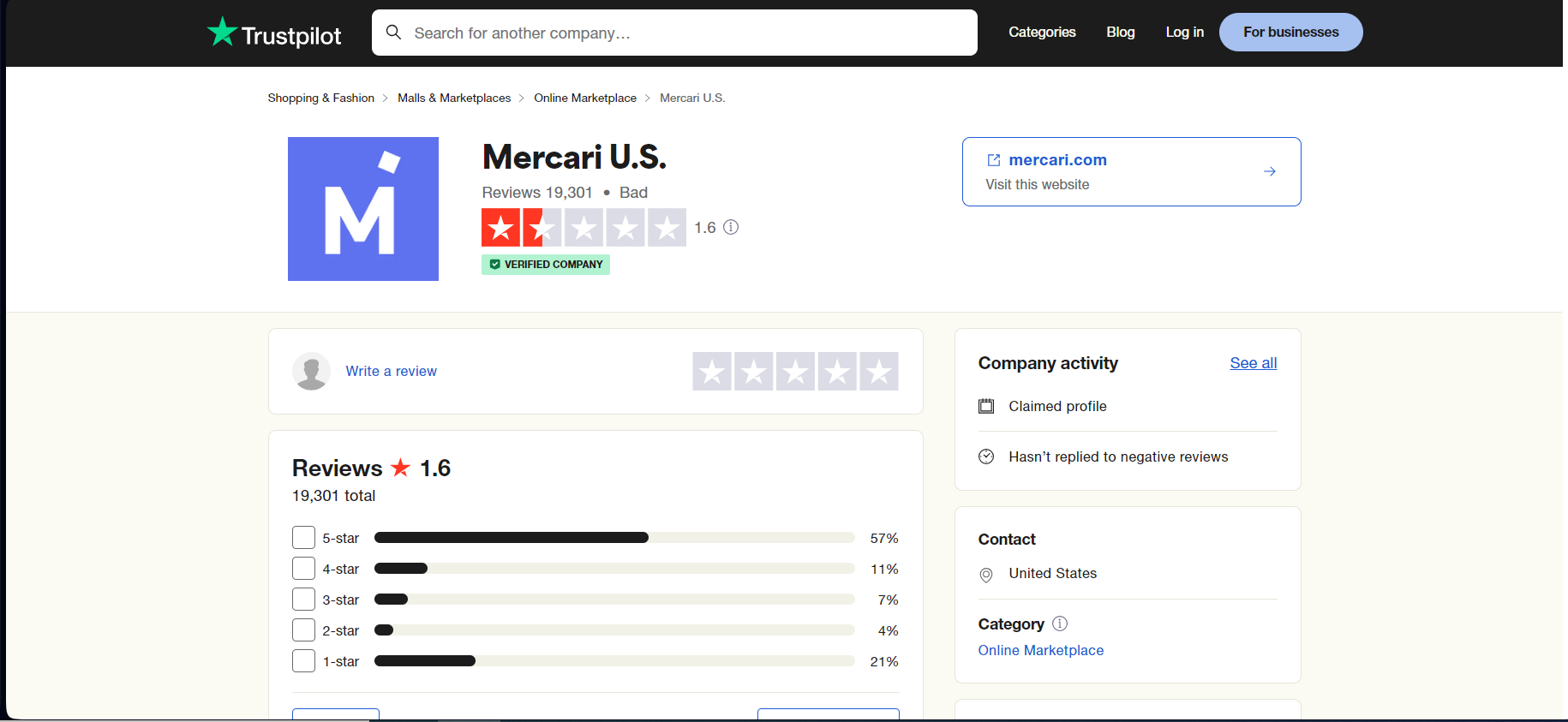Click the 5-star percentage bar

click(614, 538)
